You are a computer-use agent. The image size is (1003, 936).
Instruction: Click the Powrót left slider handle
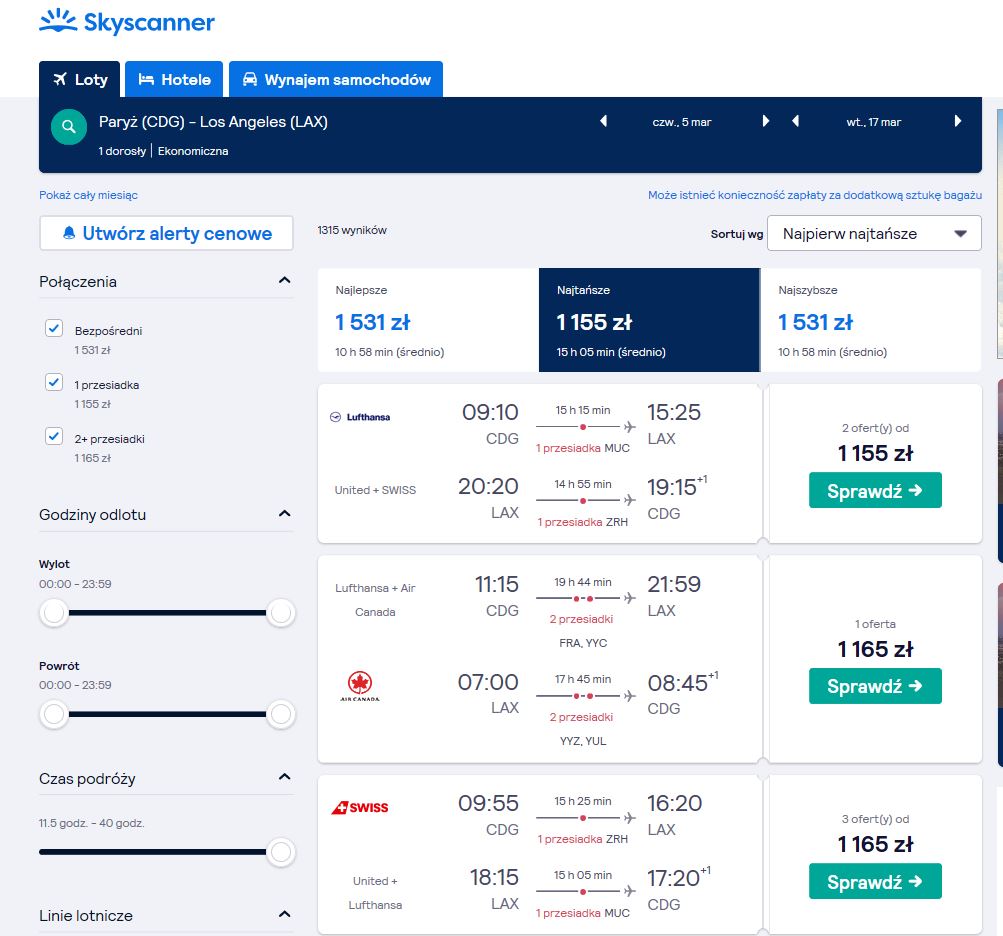tap(54, 714)
